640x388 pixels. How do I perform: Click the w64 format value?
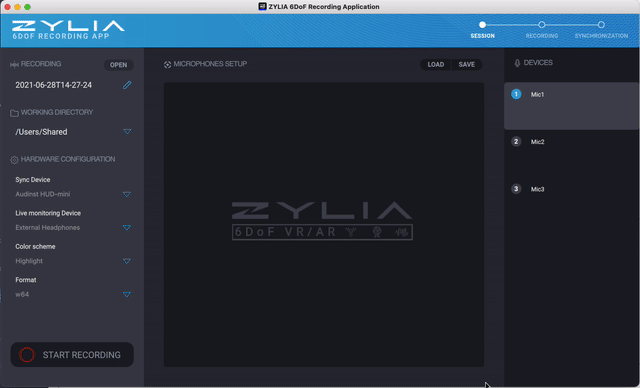22,295
